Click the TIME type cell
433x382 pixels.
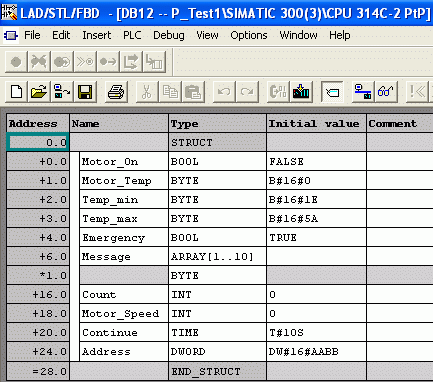(218, 333)
